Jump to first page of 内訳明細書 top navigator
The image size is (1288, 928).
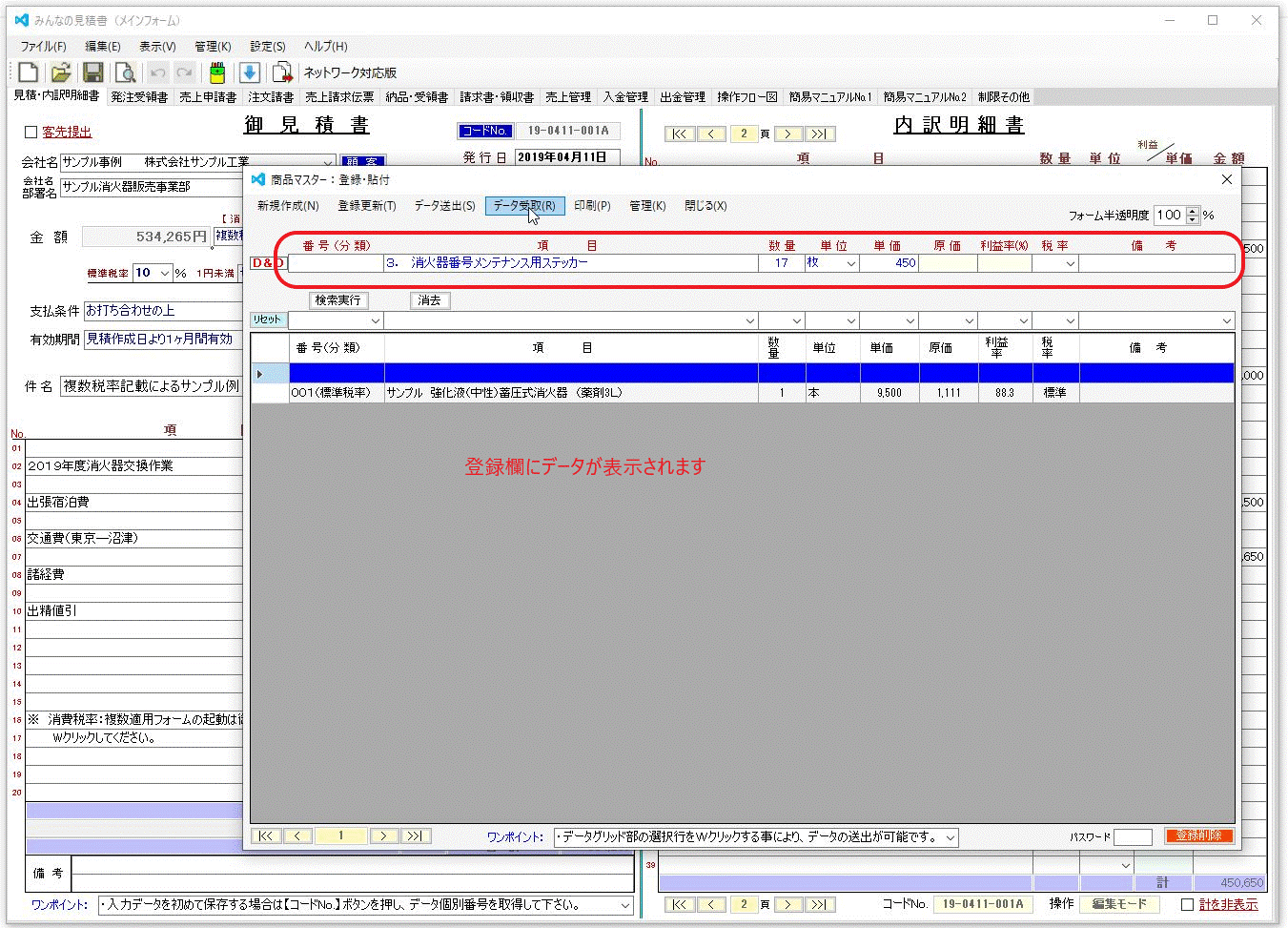(679, 134)
